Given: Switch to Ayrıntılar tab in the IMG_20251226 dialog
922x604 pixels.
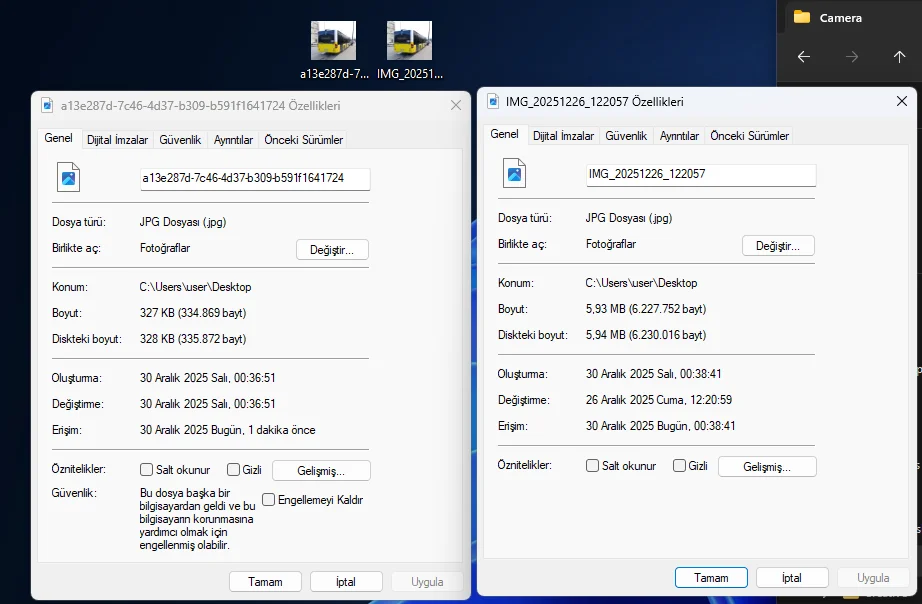Looking at the screenshot, I should [x=679, y=136].
